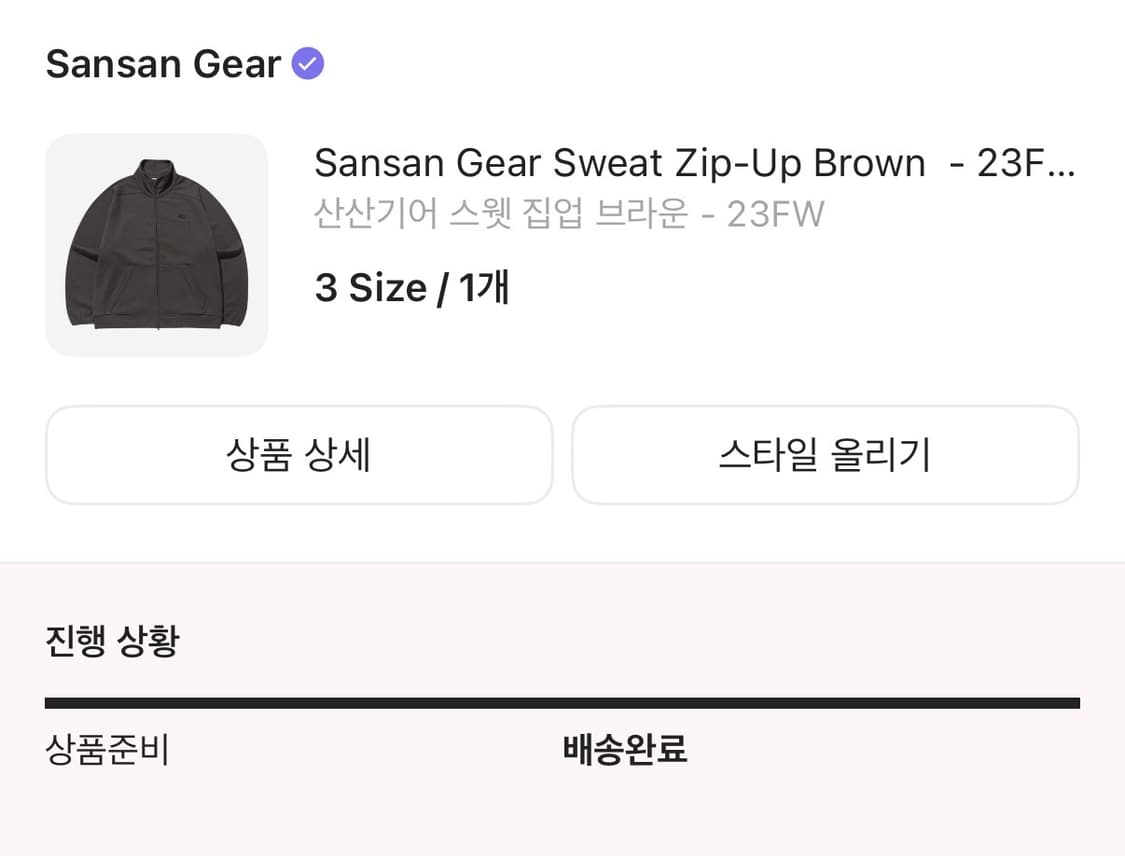The height and width of the screenshot is (856, 1125).
Task: Click the delivery progress status row
Action: coord(562,750)
